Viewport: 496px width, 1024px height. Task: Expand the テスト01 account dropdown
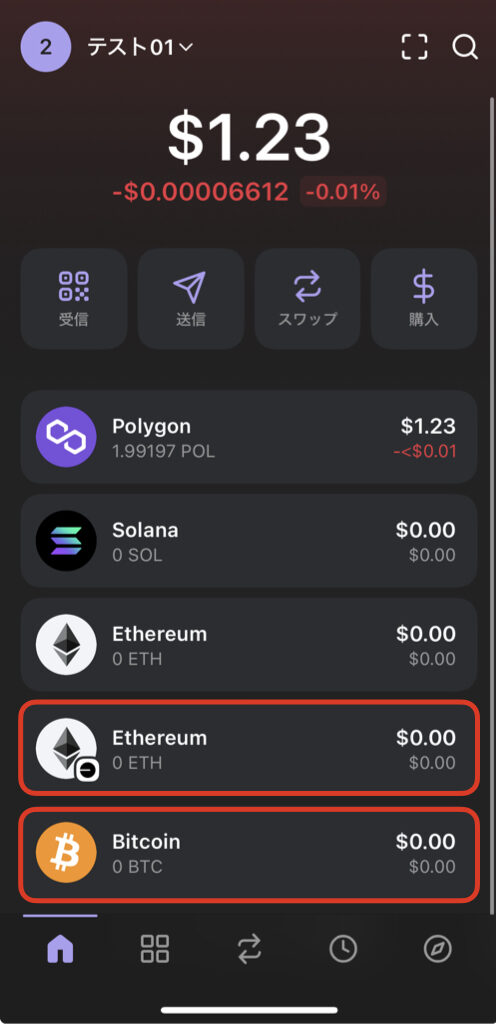point(140,48)
